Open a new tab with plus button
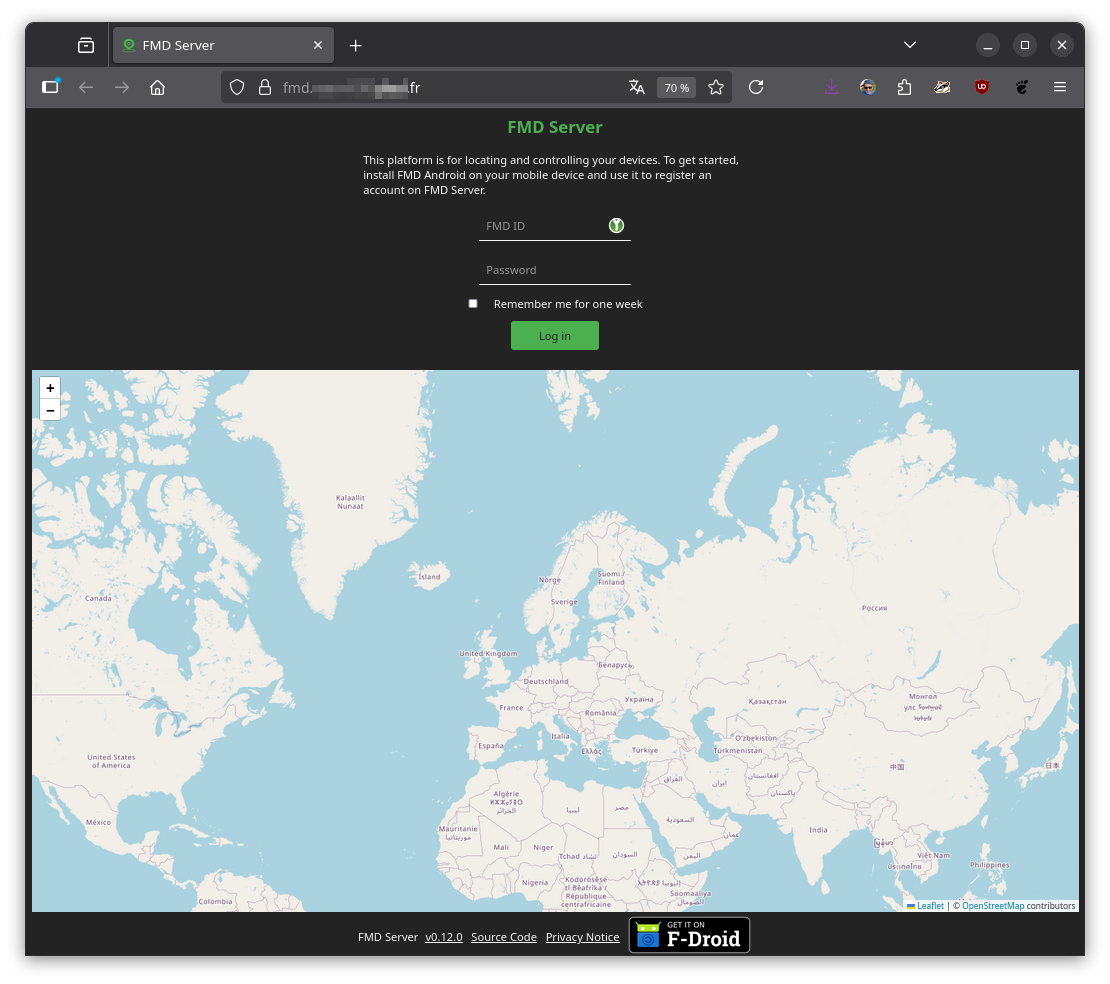 coord(355,45)
